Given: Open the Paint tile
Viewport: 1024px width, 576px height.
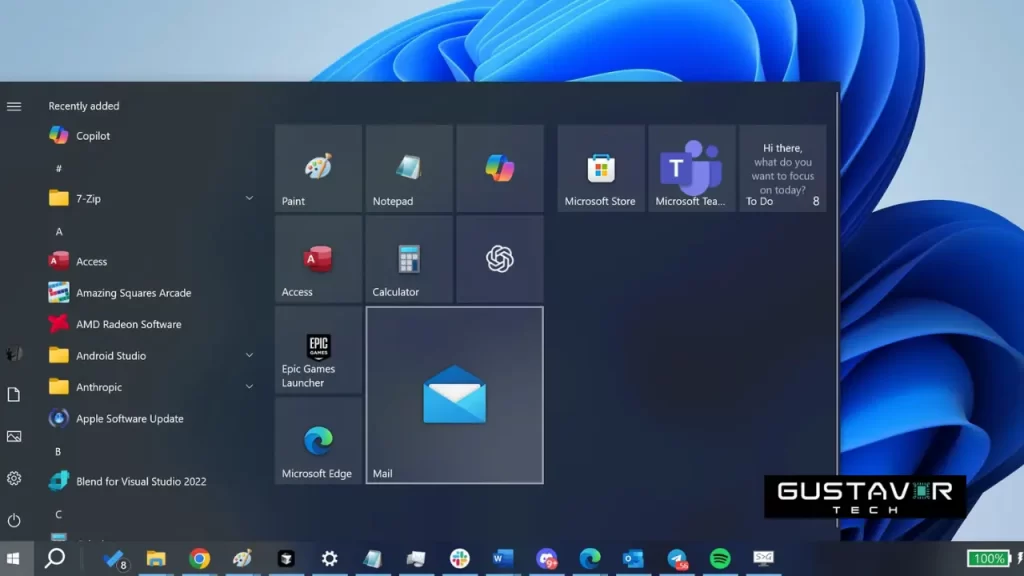Looking at the screenshot, I should [x=318, y=168].
